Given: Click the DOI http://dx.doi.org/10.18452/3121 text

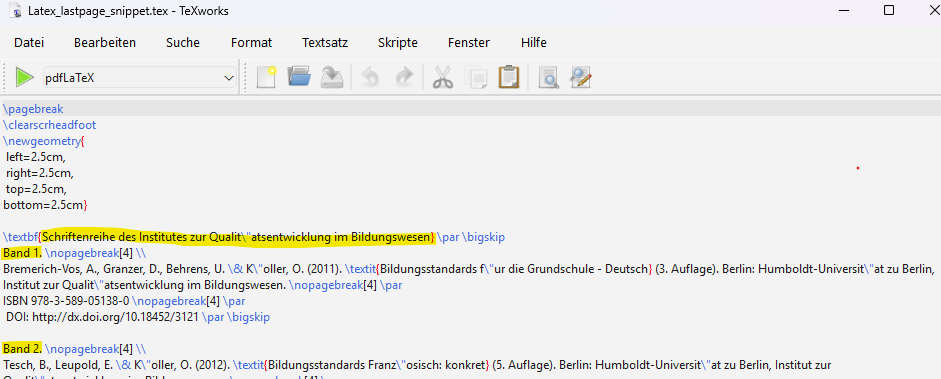Looking at the screenshot, I should click(x=103, y=317).
